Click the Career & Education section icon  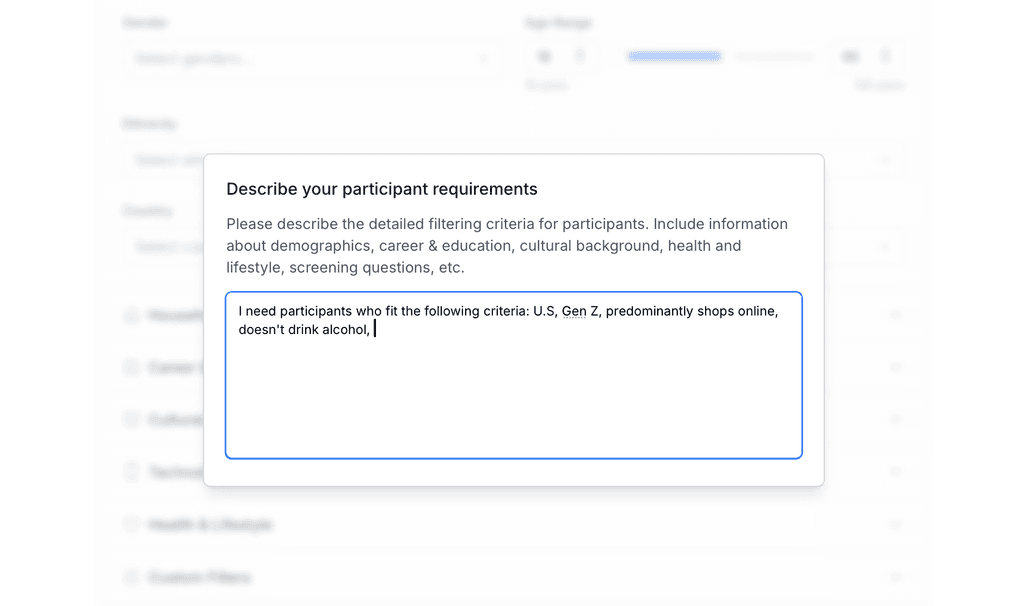tap(131, 367)
